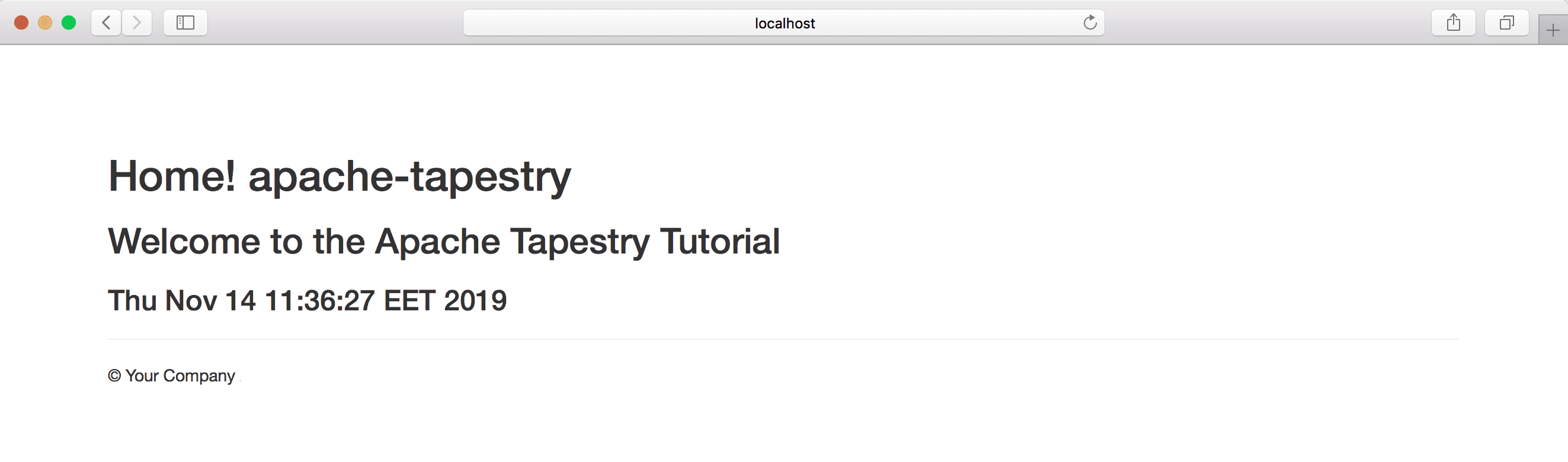Click the "Thu Nov 14" date text
This screenshot has width=1568, height=462.
tap(182, 301)
